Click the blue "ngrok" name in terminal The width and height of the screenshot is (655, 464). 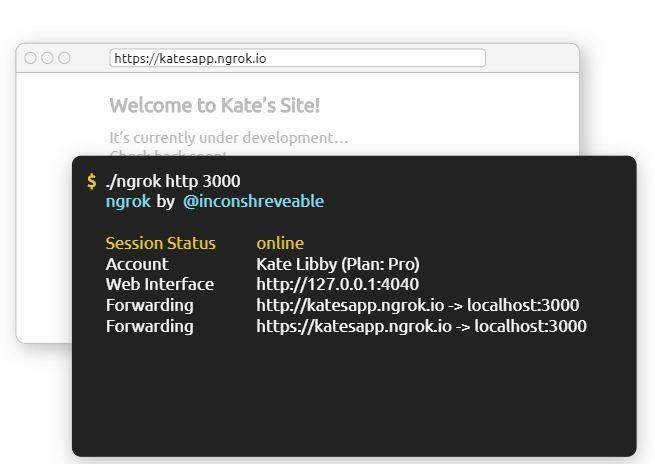[128, 201]
